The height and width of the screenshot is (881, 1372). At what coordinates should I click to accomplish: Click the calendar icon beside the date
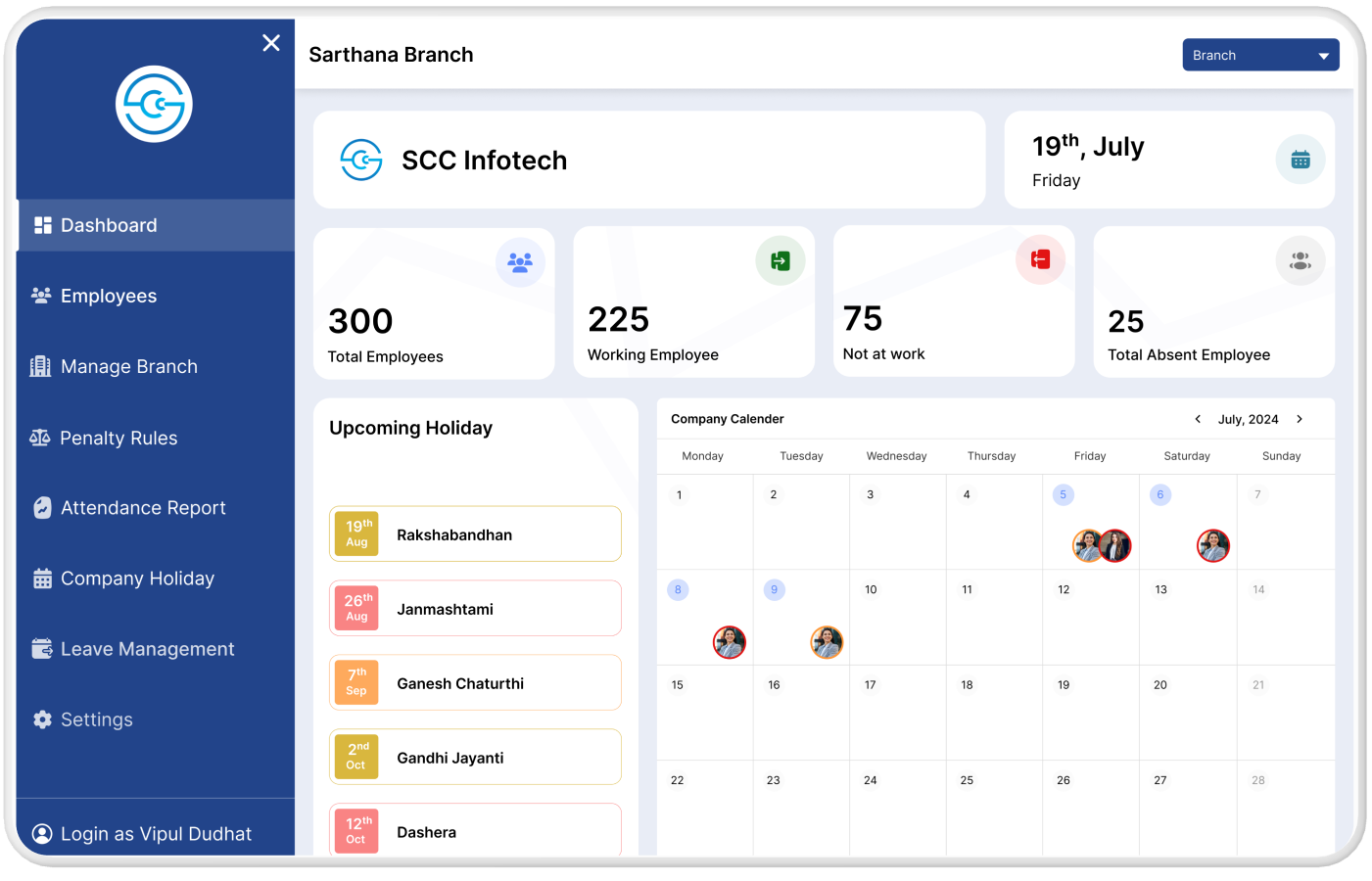coord(1300,160)
